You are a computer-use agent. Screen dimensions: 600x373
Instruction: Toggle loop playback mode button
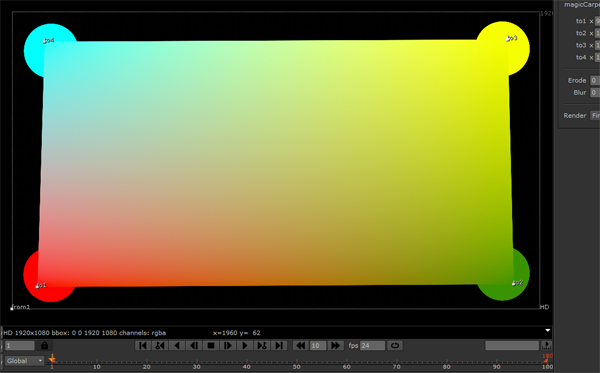click(395, 345)
